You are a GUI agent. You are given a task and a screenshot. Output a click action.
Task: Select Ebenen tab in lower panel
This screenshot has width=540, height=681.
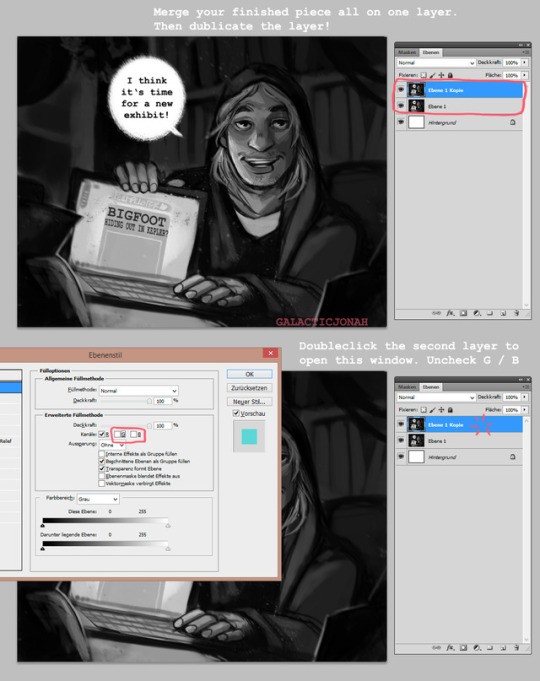click(431, 387)
